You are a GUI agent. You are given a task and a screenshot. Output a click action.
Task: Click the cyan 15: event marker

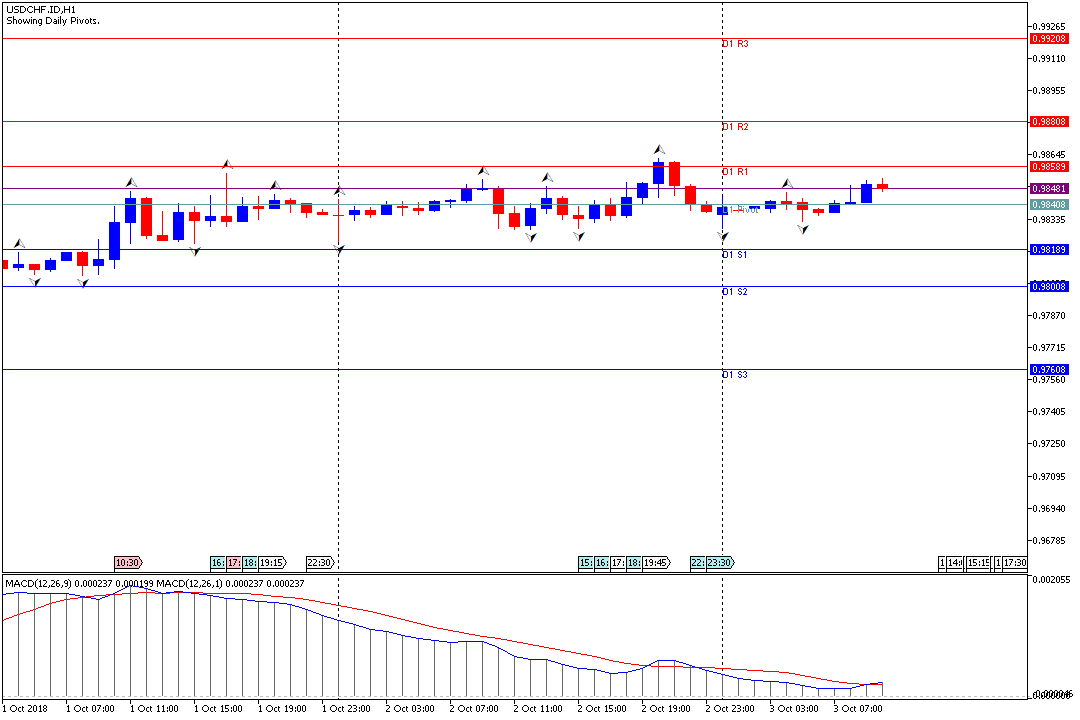586,563
